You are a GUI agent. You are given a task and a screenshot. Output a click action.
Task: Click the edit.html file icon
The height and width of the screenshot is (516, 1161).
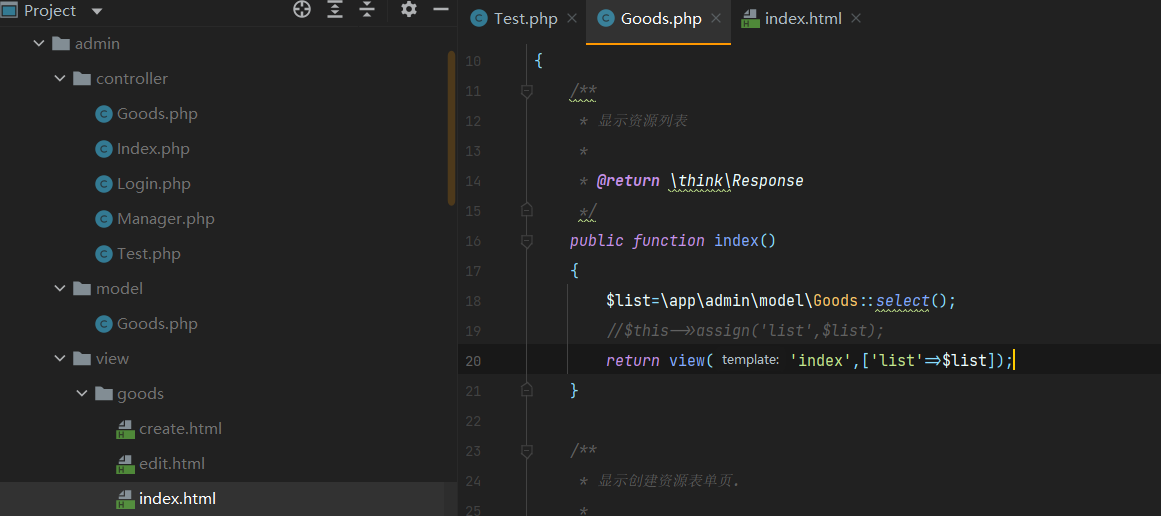coord(125,464)
